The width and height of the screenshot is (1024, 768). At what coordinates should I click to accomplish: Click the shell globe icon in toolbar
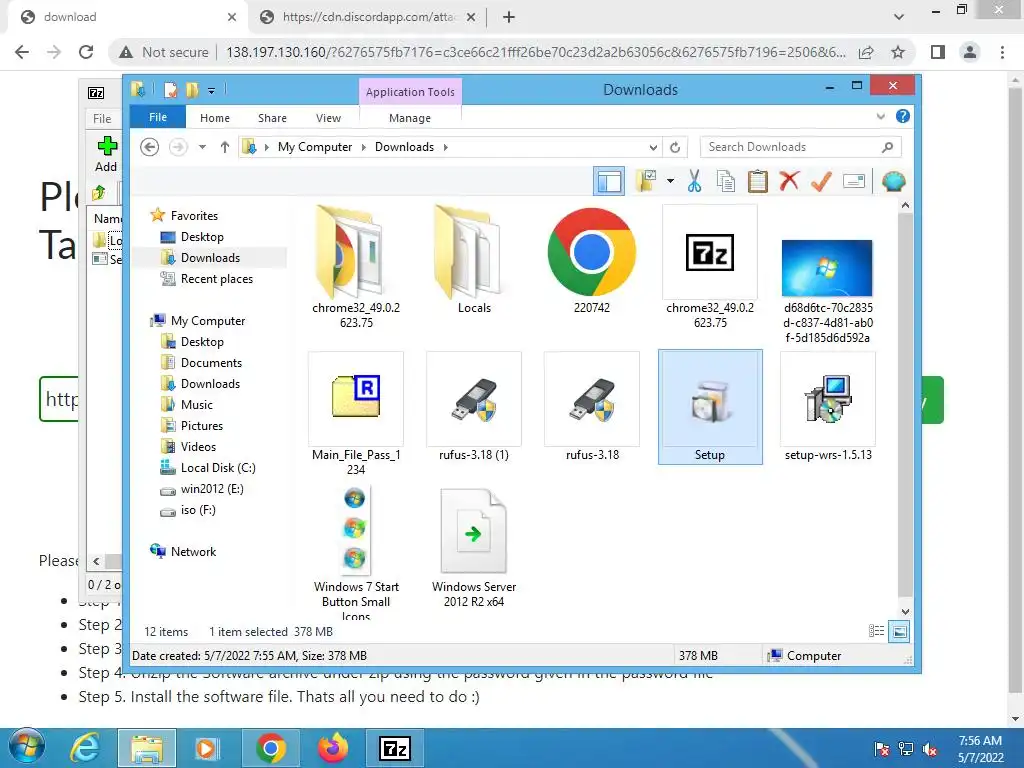click(893, 181)
